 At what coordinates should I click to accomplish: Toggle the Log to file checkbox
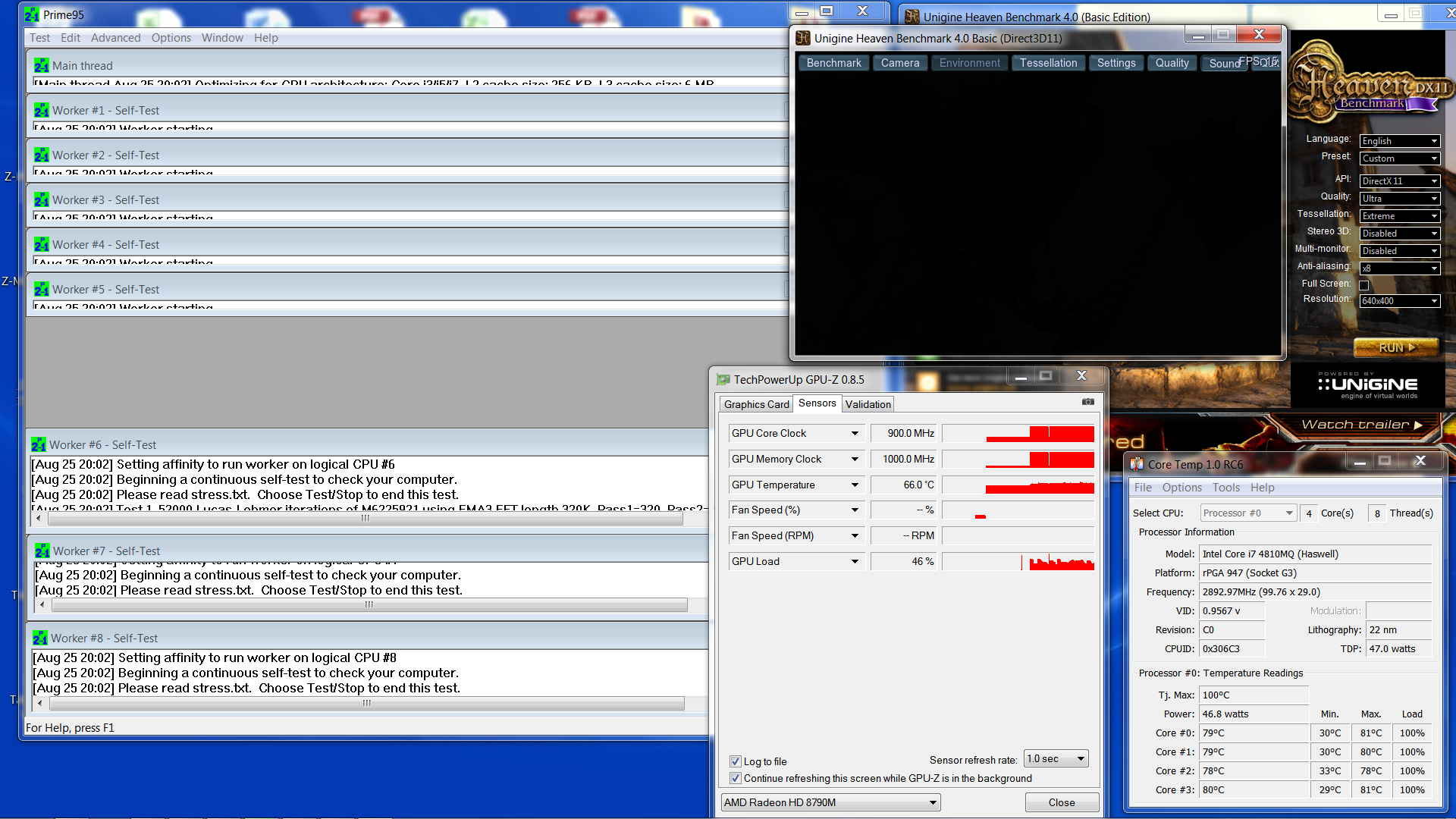pyautogui.click(x=735, y=761)
